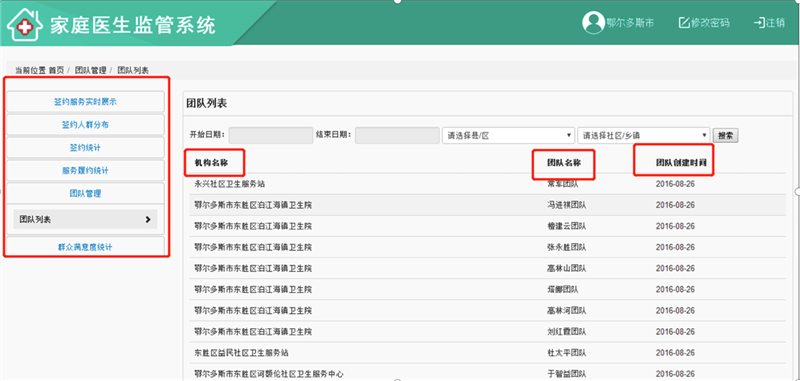Image resolution: width=800 pixels, height=381 pixels.
Task: Click the chevron arrow on 团队列表 sidebar item
Action: tap(148, 219)
